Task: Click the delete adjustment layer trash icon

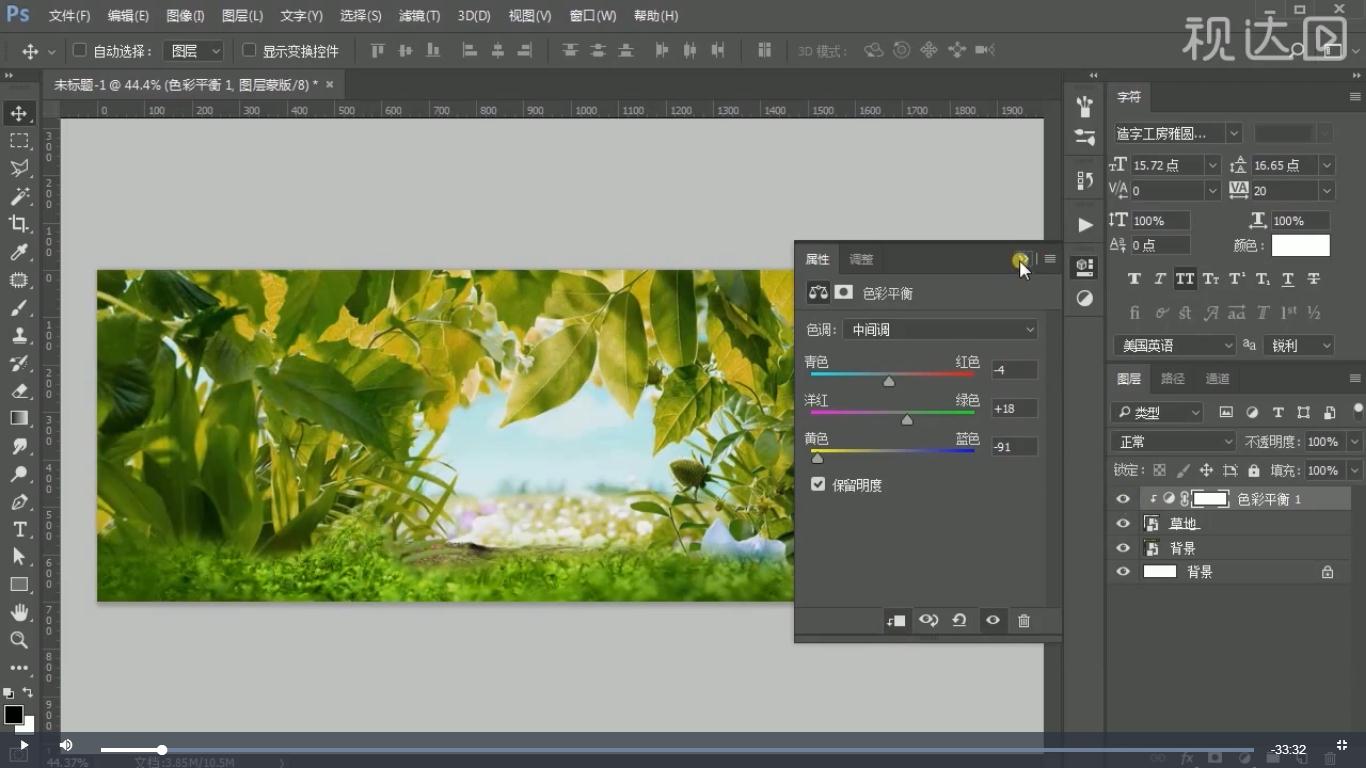Action: click(x=1023, y=621)
